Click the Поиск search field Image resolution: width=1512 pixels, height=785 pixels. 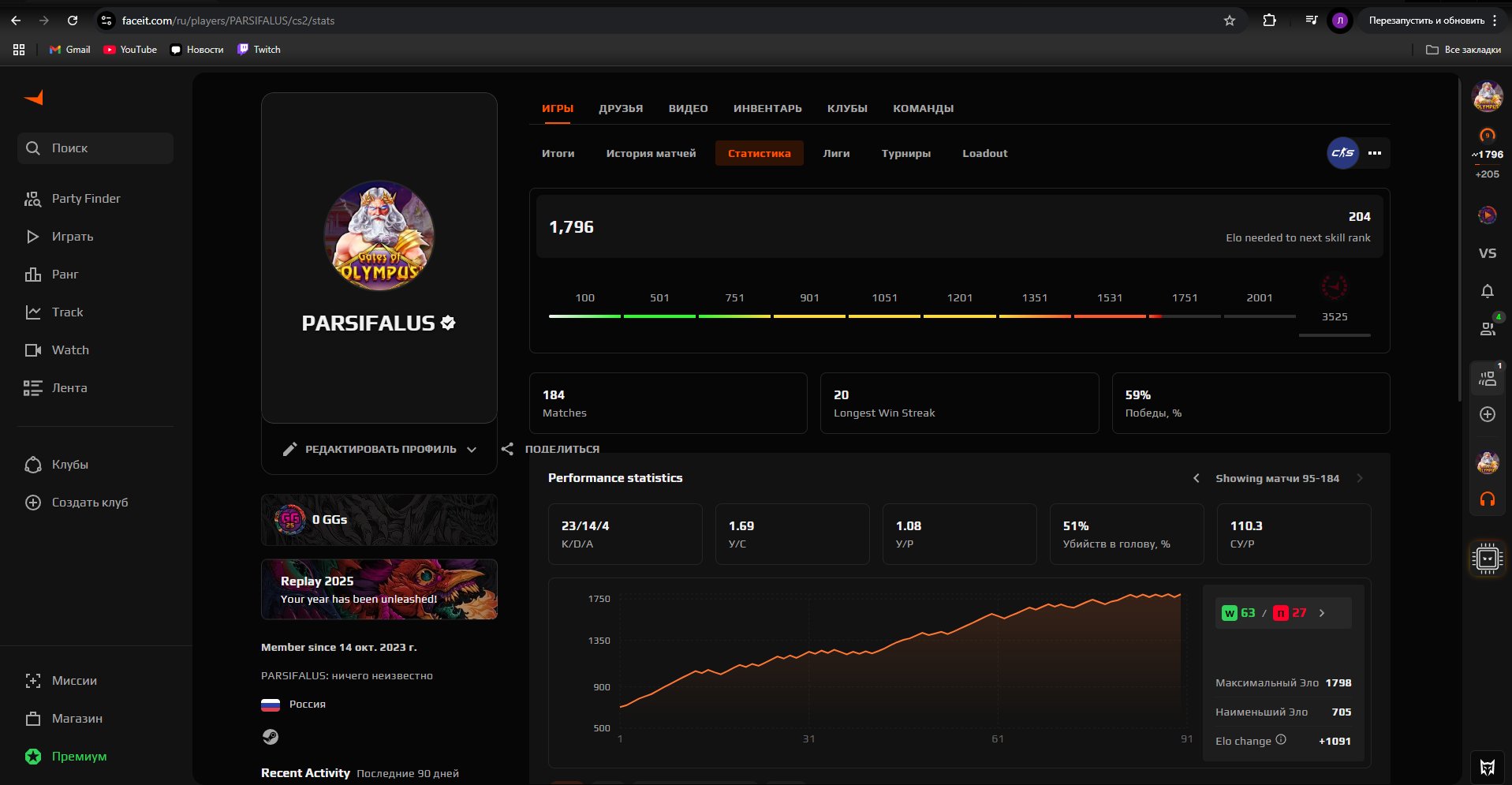point(95,148)
